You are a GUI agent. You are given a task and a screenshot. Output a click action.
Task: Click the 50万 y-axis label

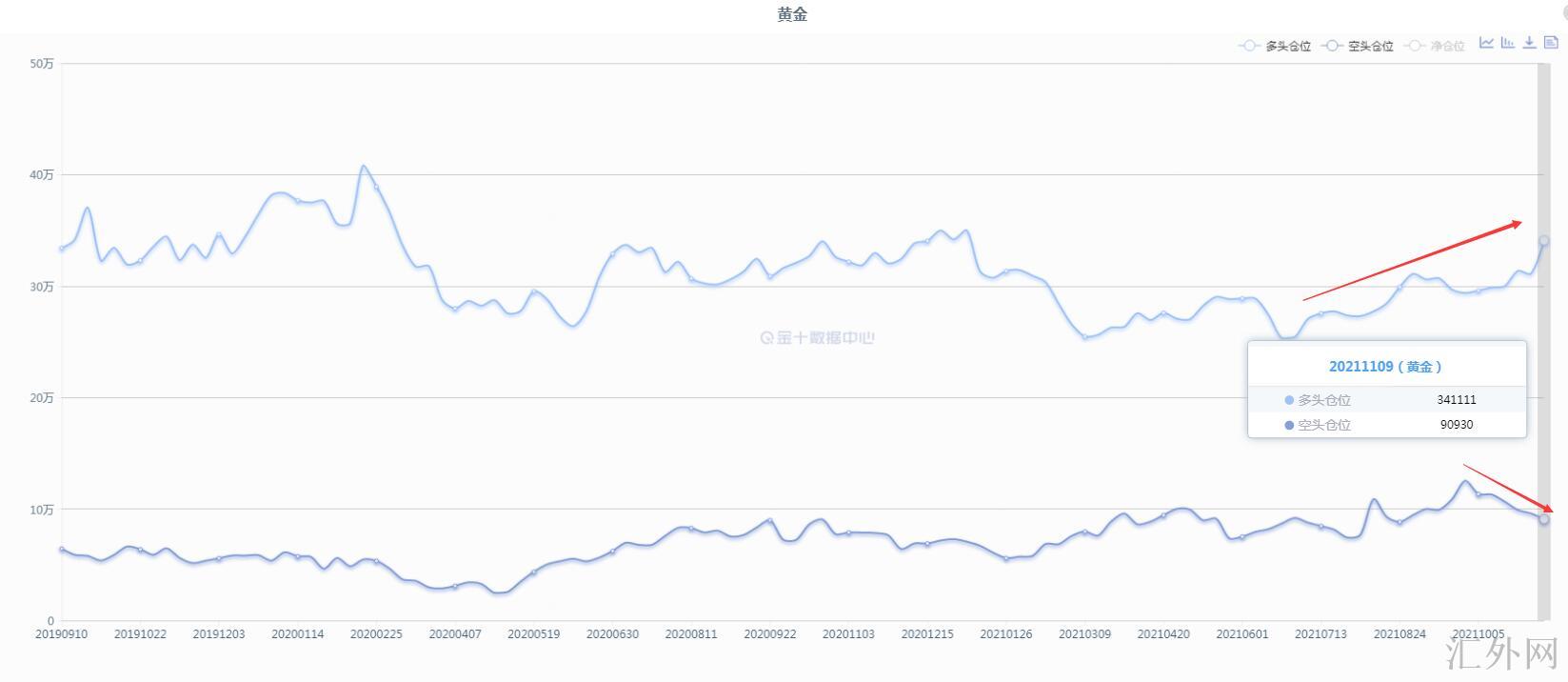pos(42,64)
